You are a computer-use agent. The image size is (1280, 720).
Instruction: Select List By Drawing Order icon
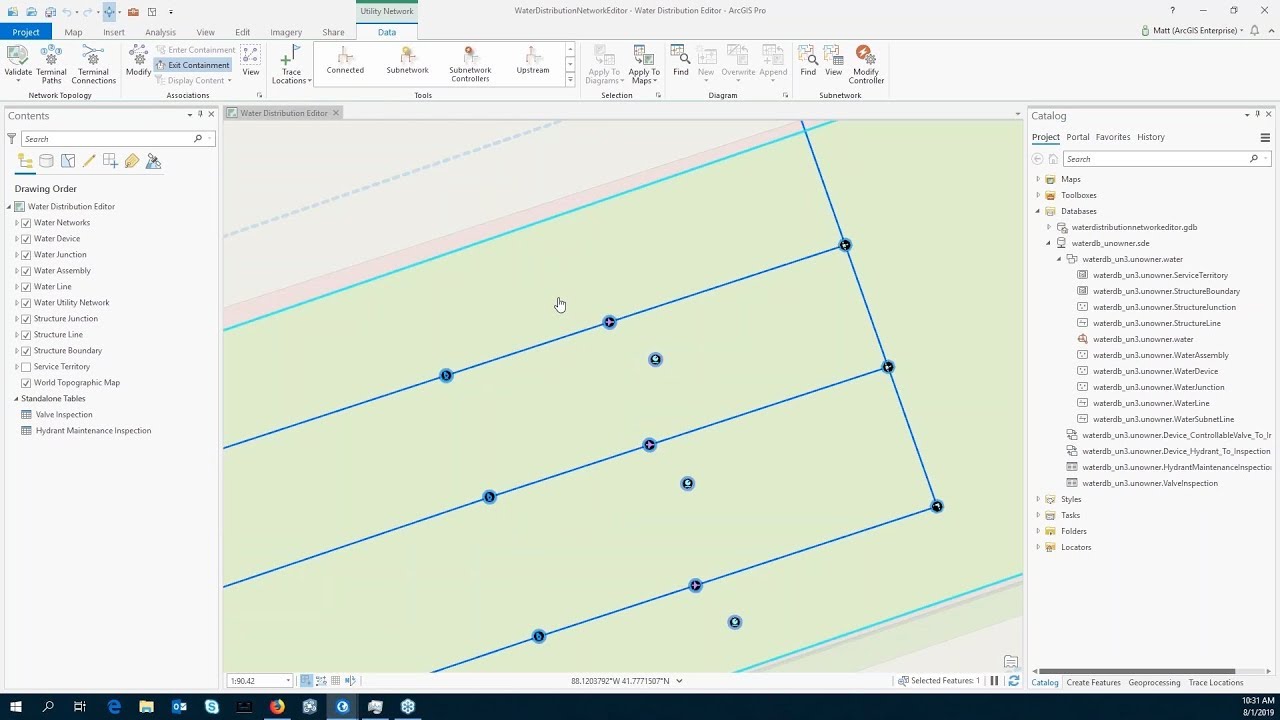click(x=25, y=161)
